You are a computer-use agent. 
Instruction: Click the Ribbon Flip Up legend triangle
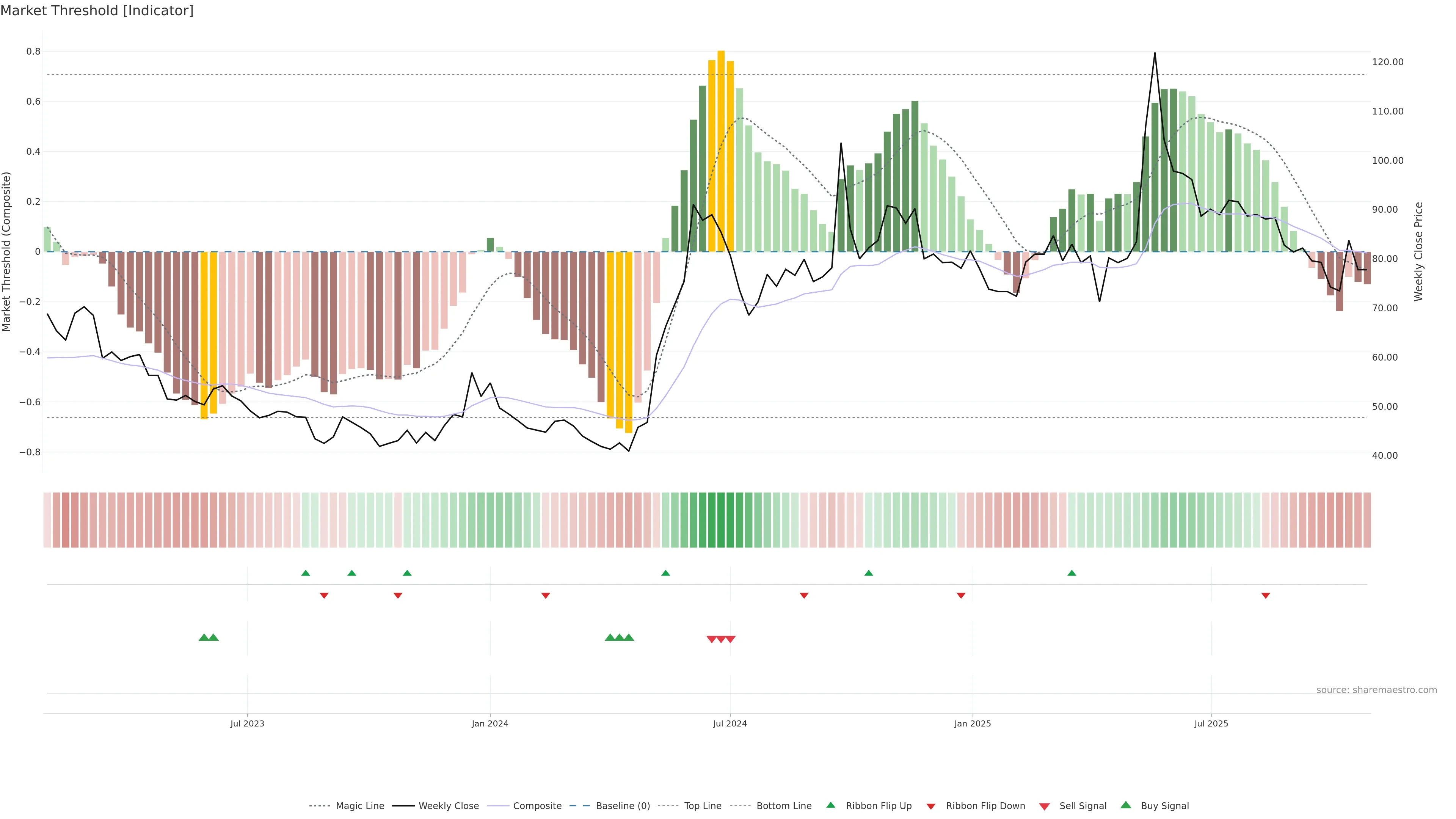[831, 805]
